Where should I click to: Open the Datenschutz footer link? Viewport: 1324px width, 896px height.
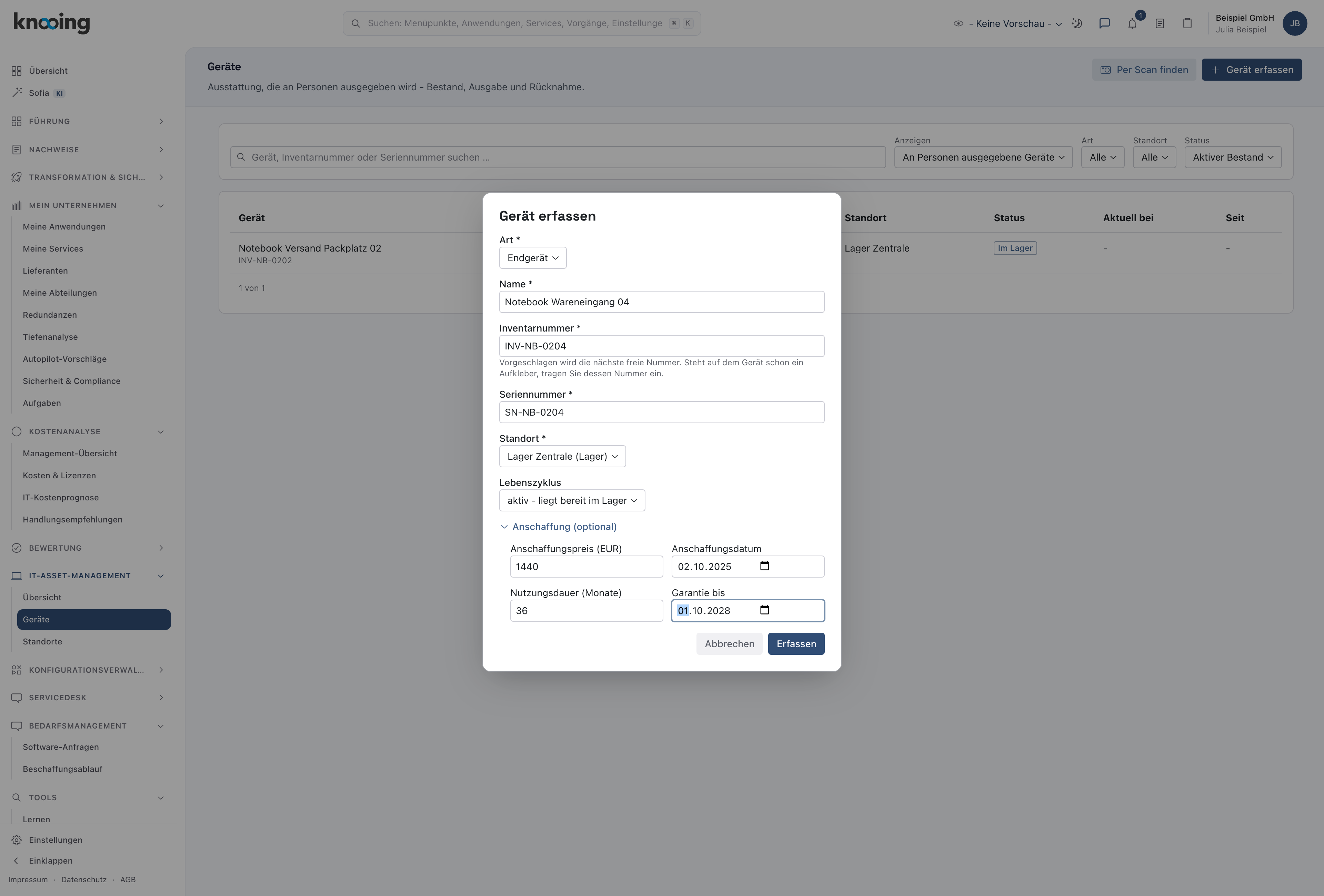pyautogui.click(x=84, y=879)
